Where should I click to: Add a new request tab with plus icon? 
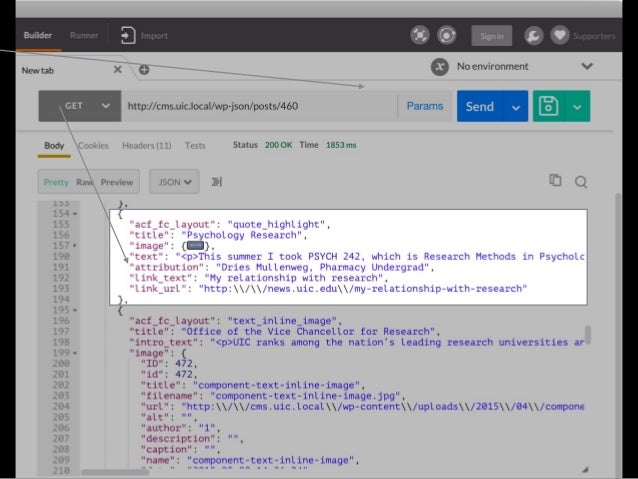144,70
